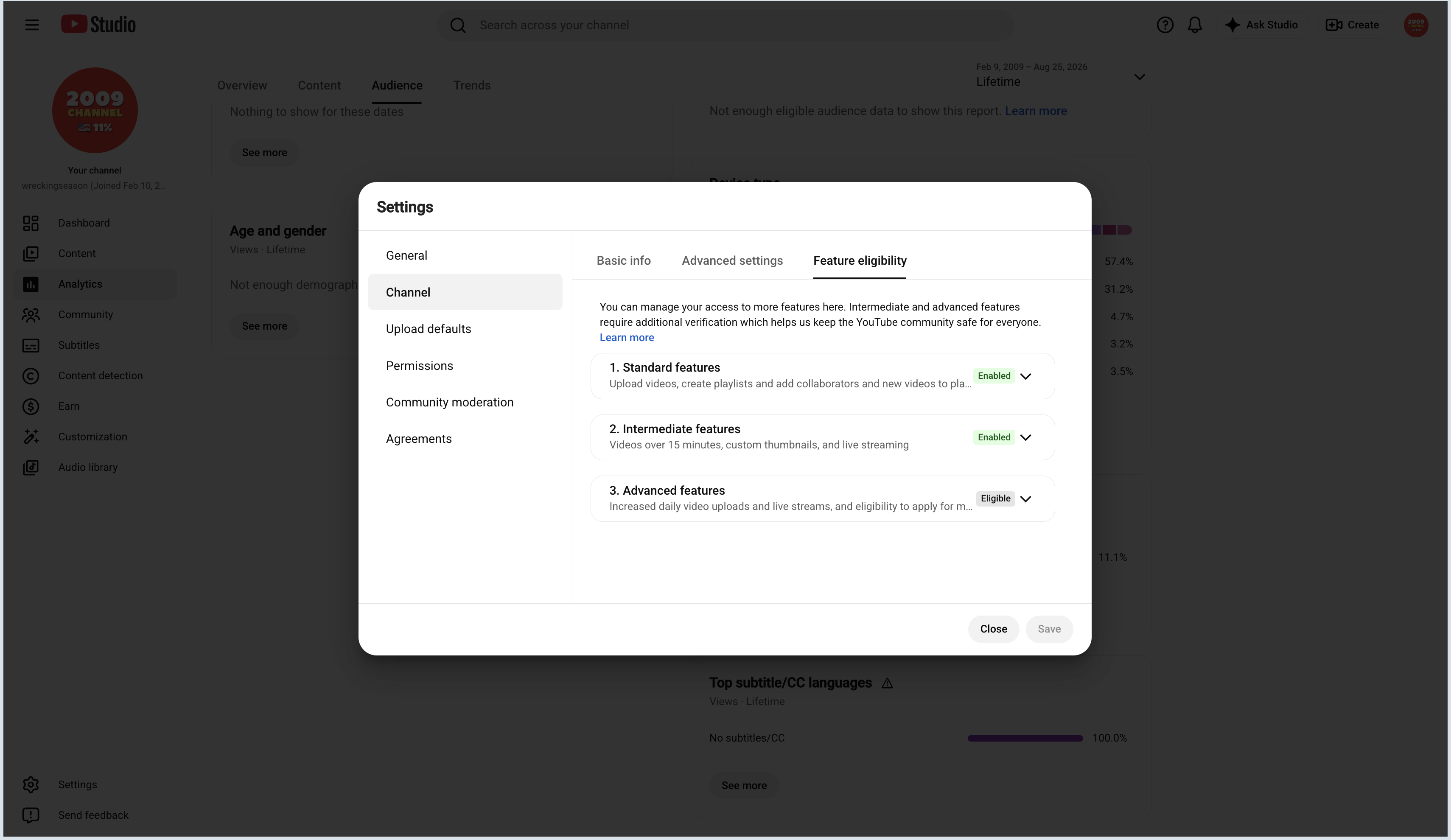Image resolution: width=1451 pixels, height=840 pixels.
Task: Click the Settings label in the sidebar
Action: tap(78, 785)
